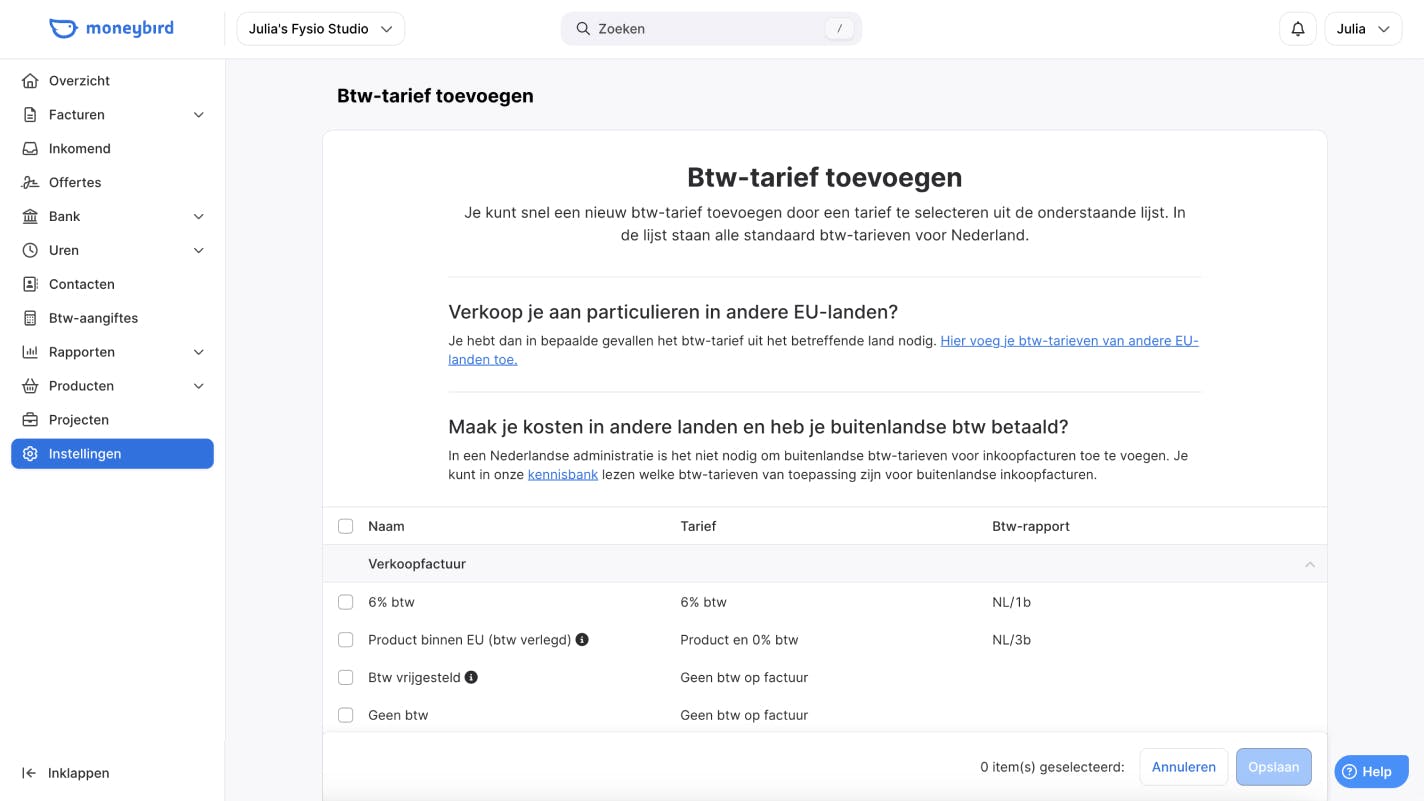The height and width of the screenshot is (801, 1424).
Task: Go to the Projecten section
Action: coord(79,419)
